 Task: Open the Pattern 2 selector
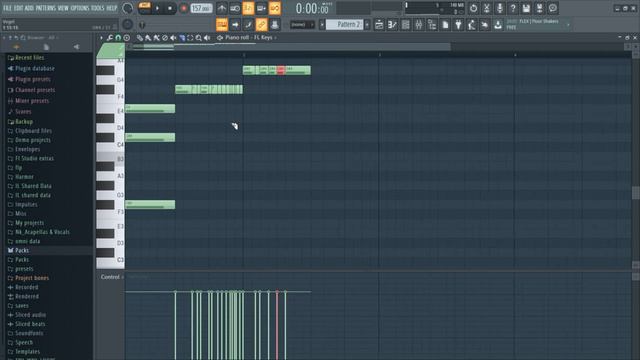point(344,25)
